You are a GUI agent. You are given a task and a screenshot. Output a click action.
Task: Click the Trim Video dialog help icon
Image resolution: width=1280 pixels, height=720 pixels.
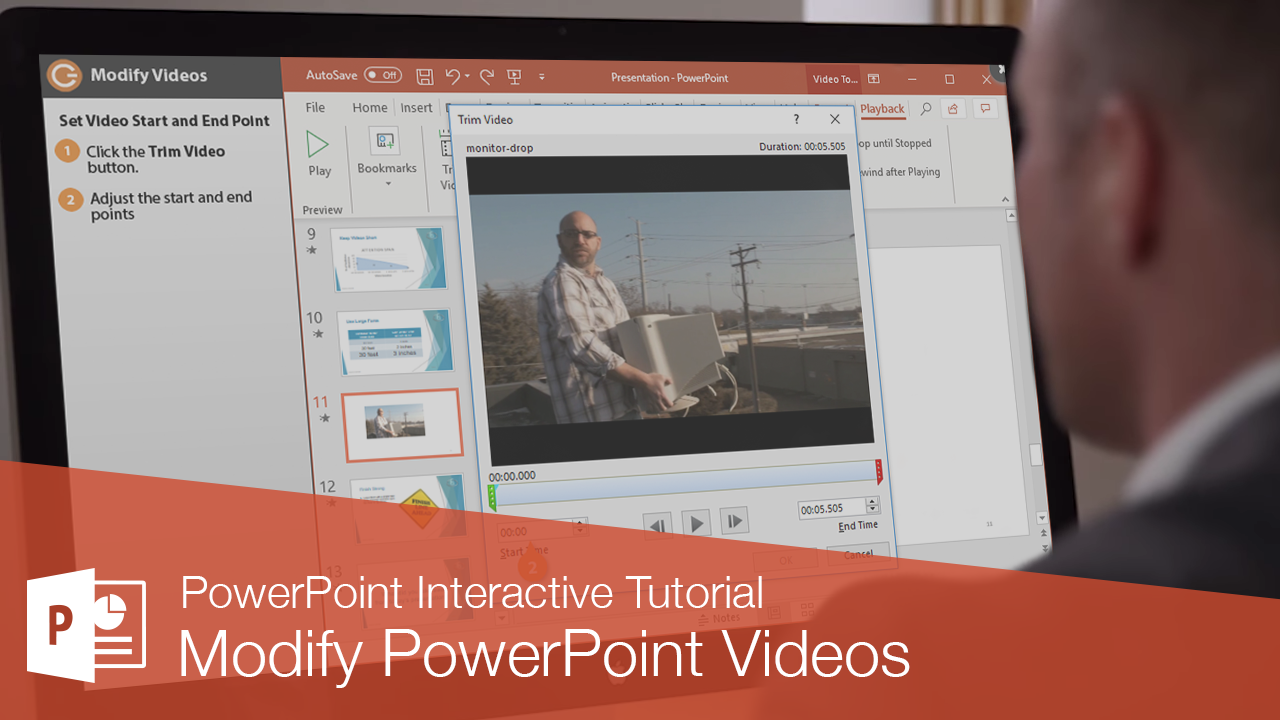[x=796, y=119]
